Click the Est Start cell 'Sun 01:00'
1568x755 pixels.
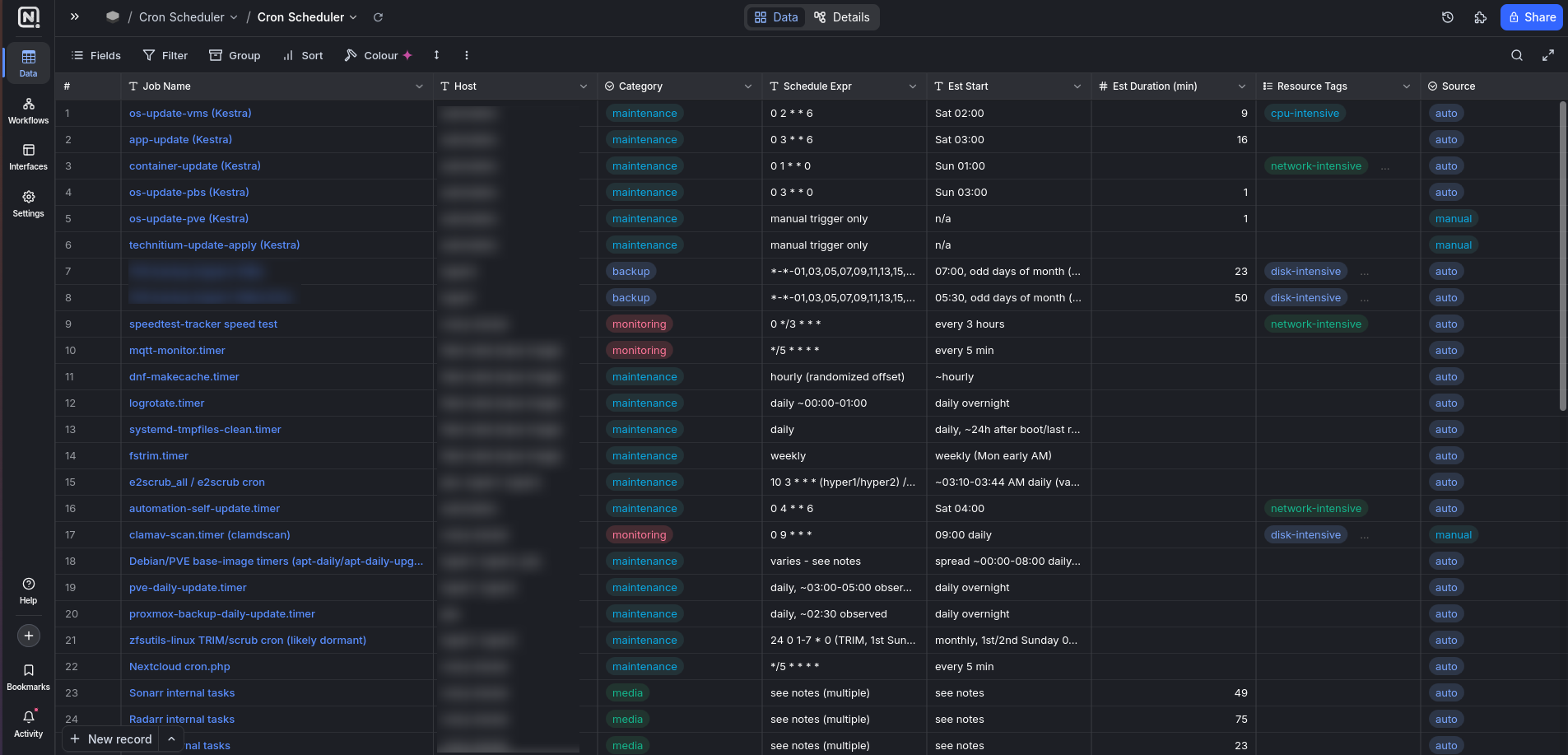coord(1009,165)
